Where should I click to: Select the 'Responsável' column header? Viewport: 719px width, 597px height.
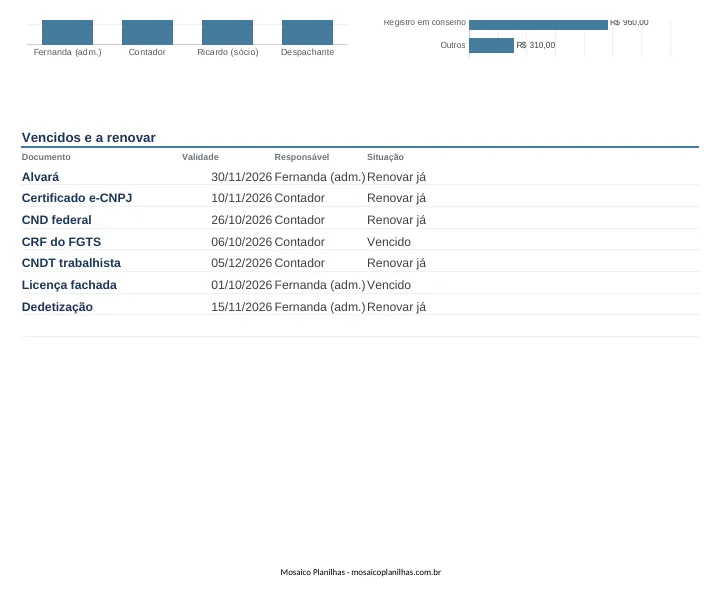(302, 157)
